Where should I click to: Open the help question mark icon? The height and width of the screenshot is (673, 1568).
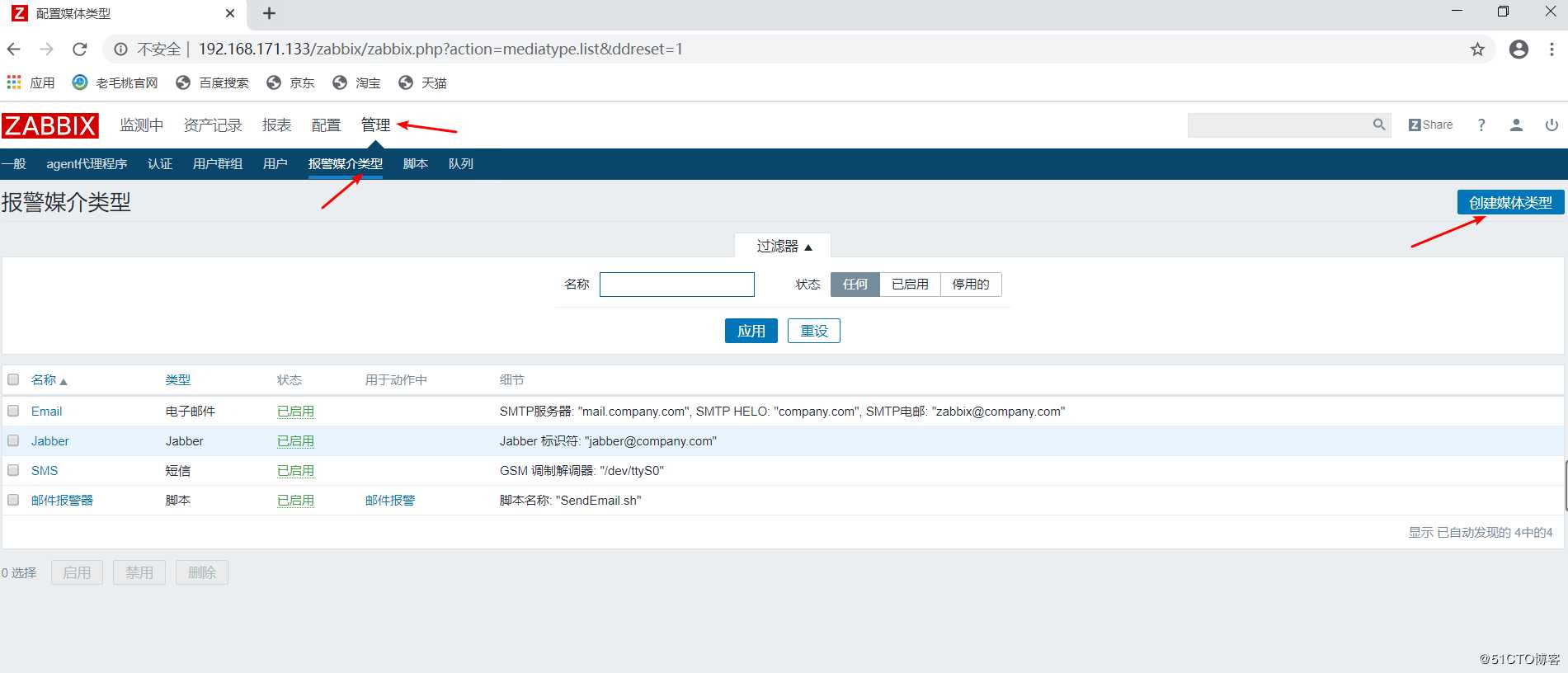point(1481,125)
